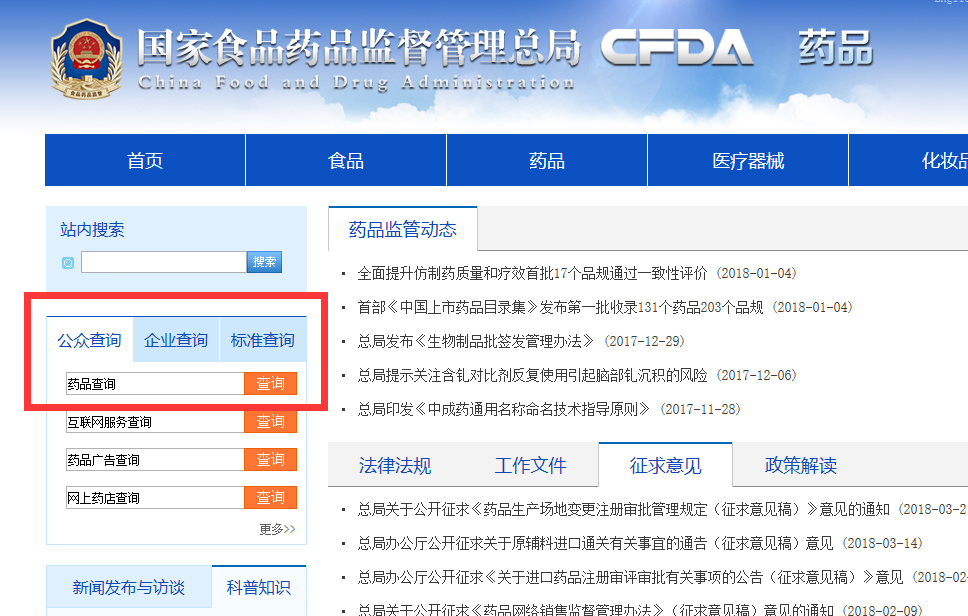Click the blue 搜索 button
Image resolution: width=968 pixels, height=616 pixels.
pos(264,262)
